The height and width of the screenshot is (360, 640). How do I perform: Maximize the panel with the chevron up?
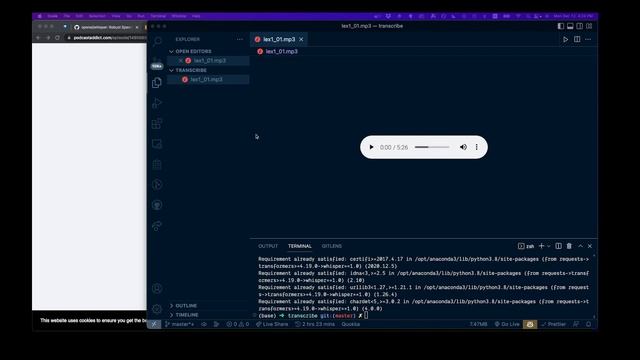click(580, 246)
